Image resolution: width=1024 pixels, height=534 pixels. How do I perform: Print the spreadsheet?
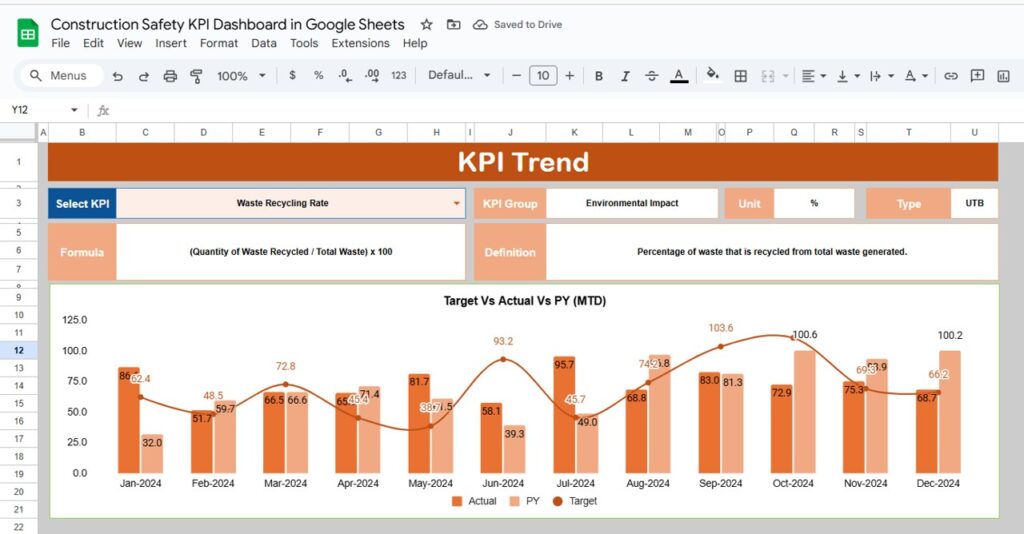(x=170, y=76)
